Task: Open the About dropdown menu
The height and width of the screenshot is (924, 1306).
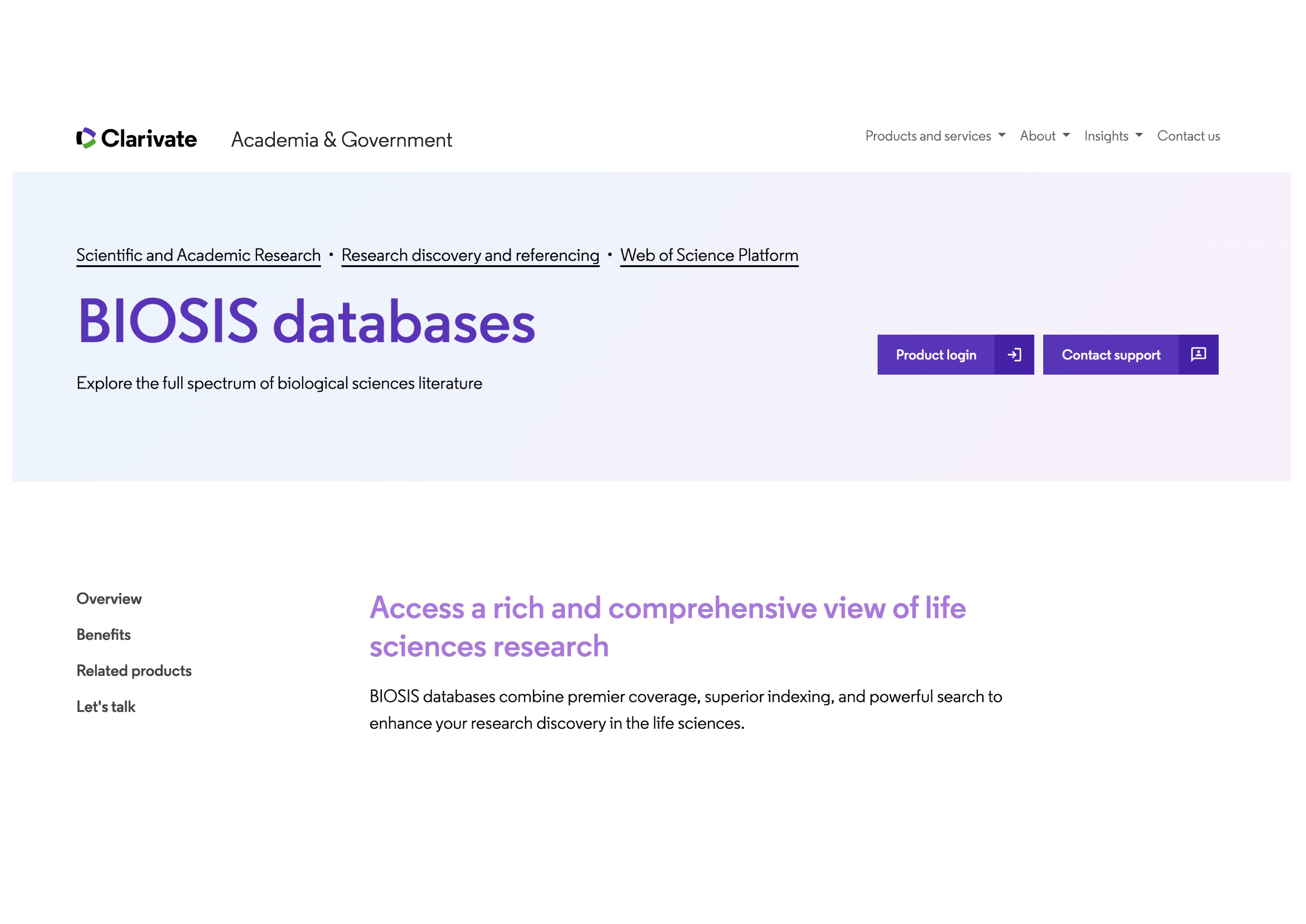Action: [x=1037, y=136]
